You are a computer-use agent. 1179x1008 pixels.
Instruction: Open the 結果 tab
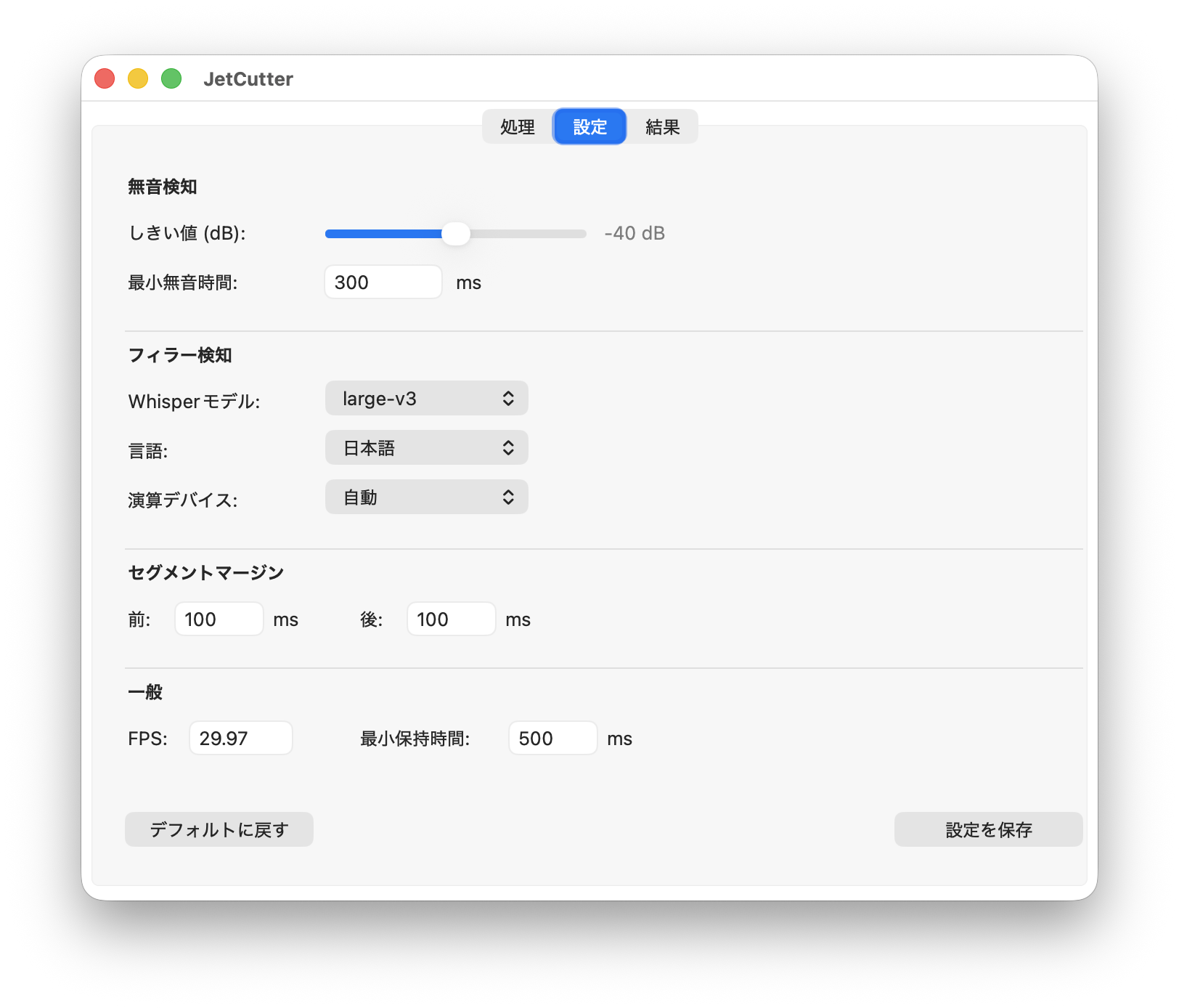[x=662, y=127]
